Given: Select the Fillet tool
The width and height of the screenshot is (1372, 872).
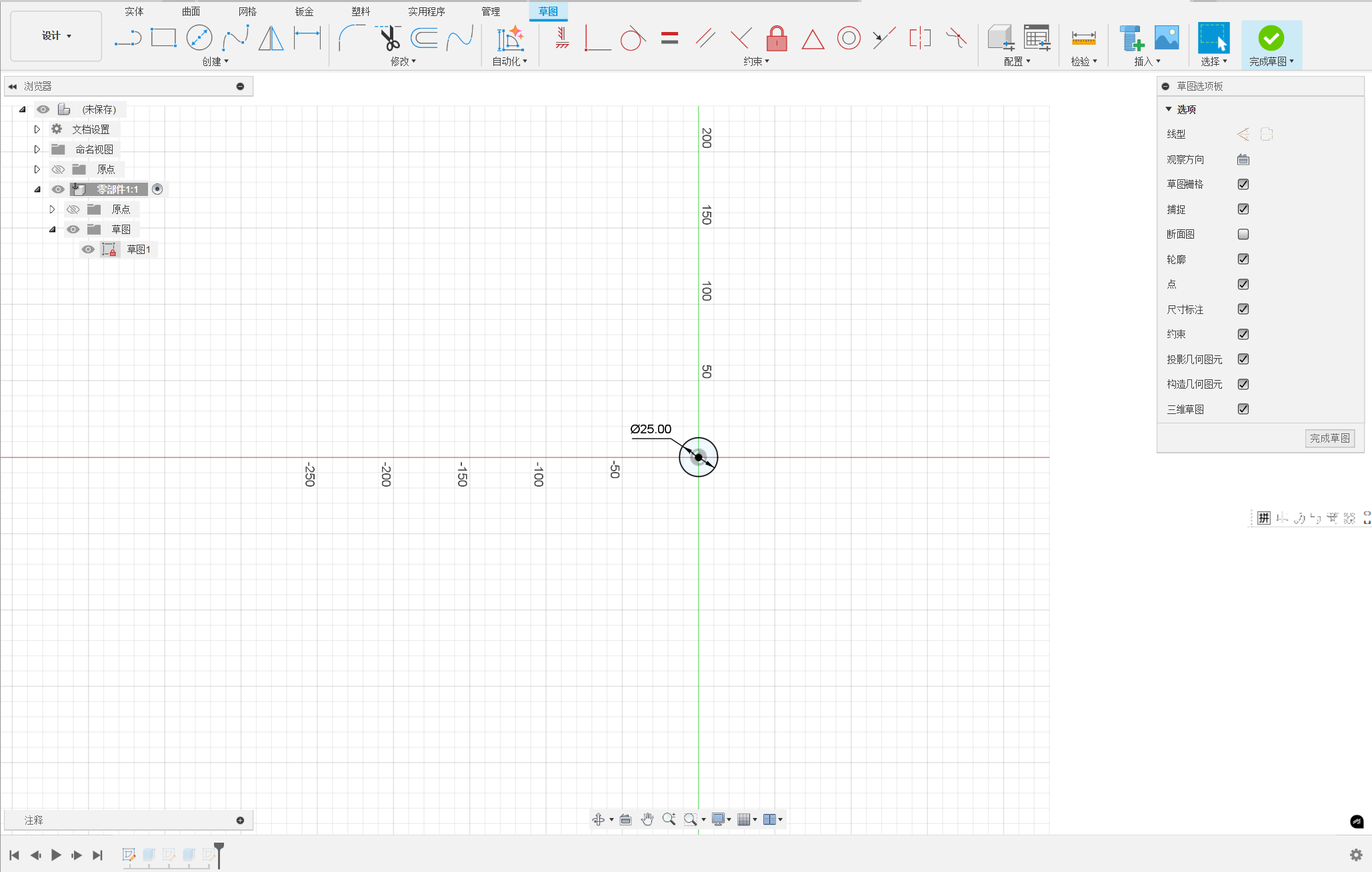Looking at the screenshot, I should [352, 38].
